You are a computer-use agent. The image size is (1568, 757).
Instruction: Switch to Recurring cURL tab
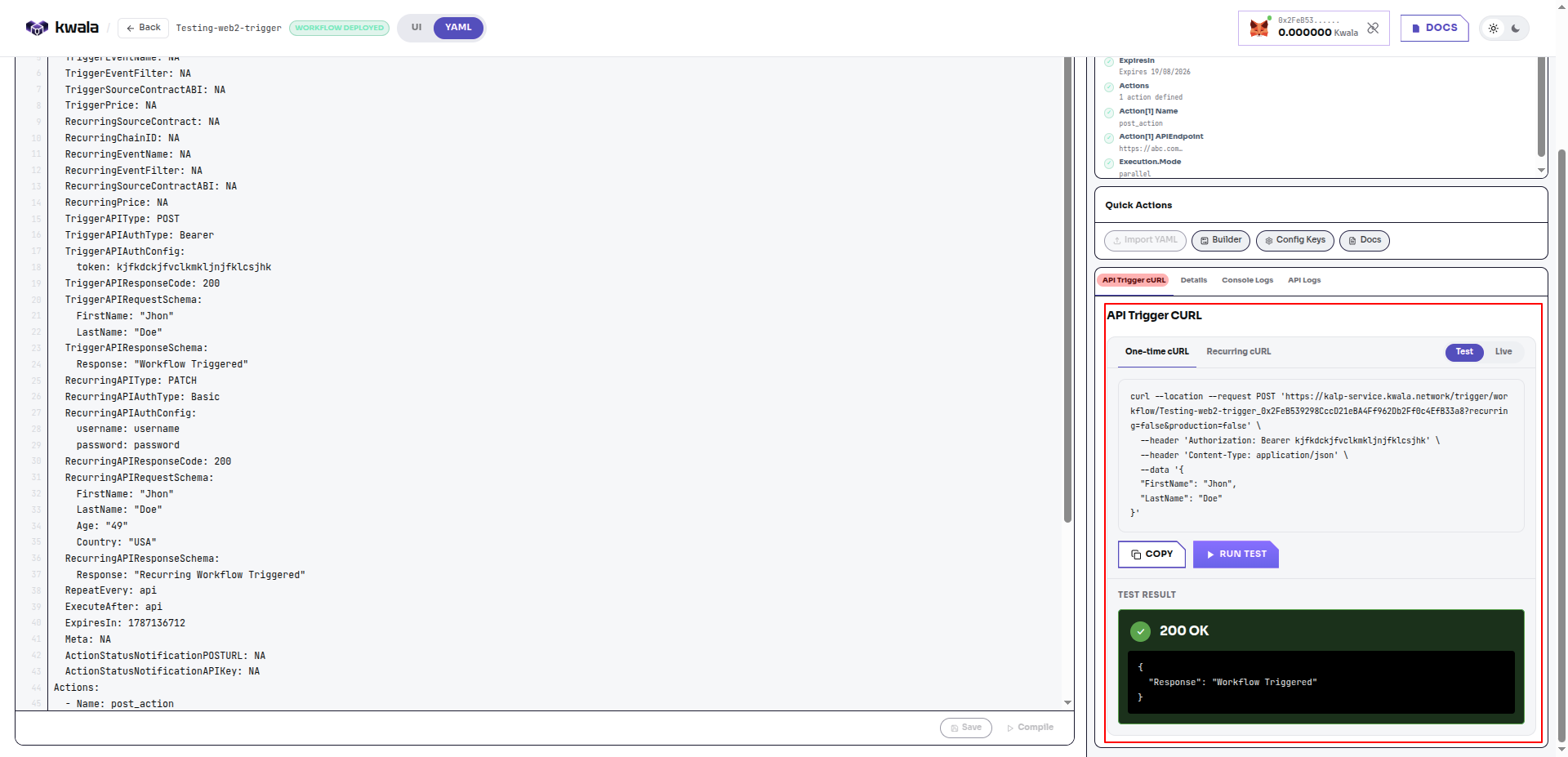tap(1238, 352)
